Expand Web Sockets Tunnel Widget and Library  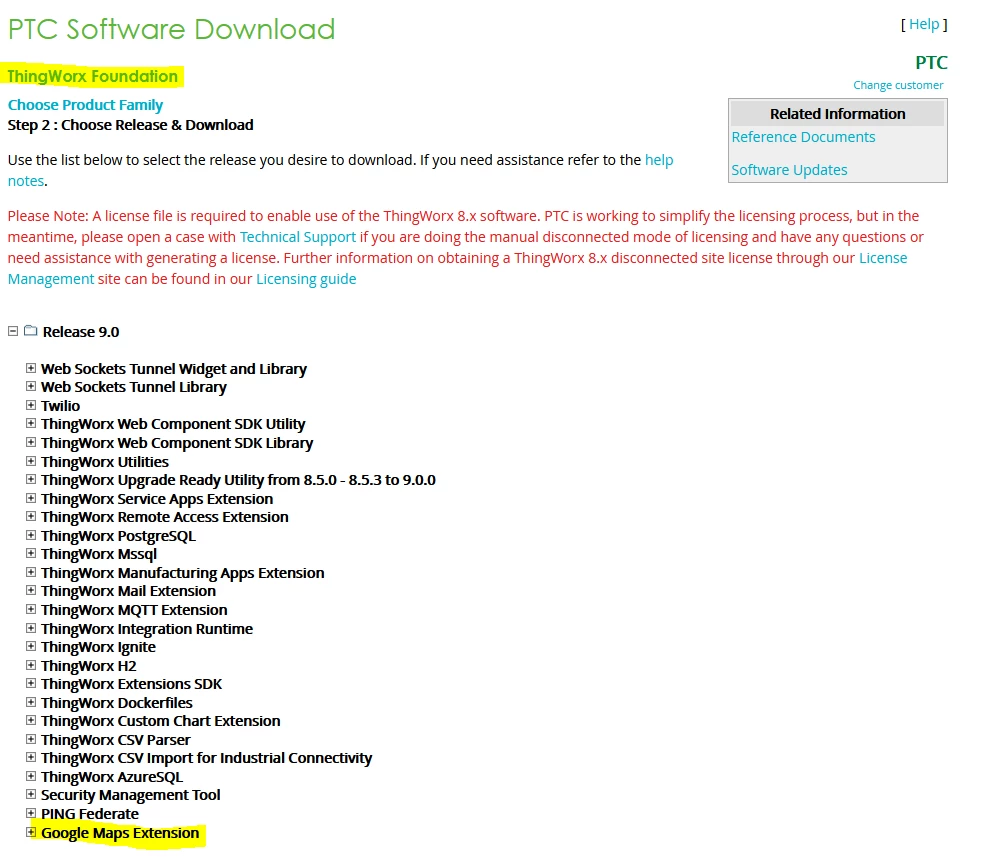click(x=30, y=368)
